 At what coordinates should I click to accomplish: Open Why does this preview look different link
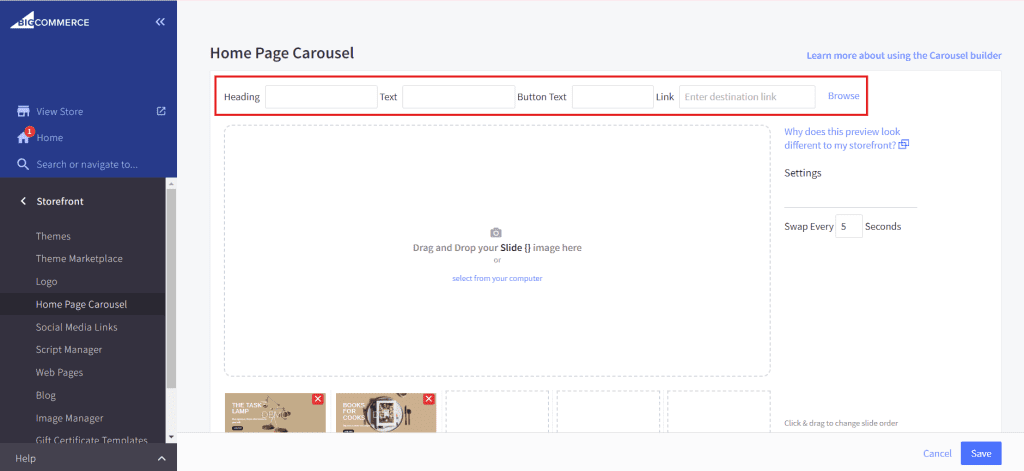coord(842,138)
